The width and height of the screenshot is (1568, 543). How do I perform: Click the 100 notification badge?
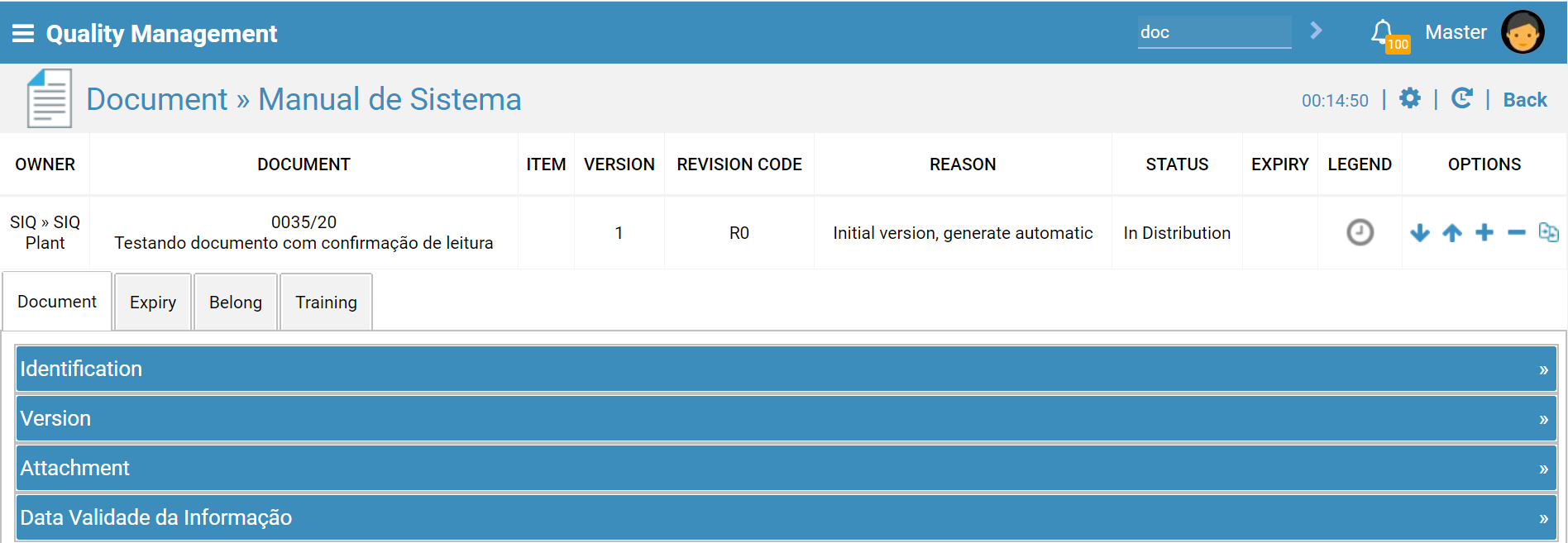coord(1398,45)
